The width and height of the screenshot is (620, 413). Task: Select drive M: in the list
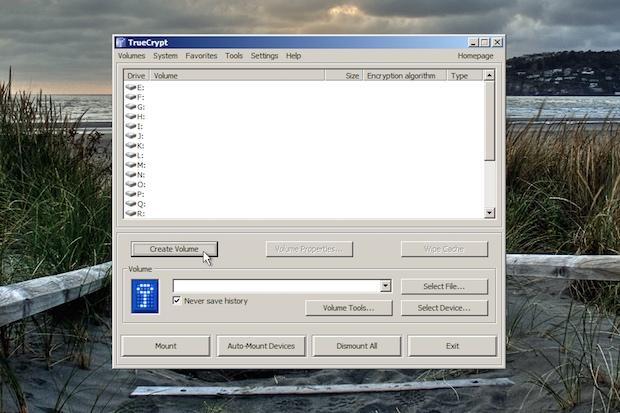(136, 165)
